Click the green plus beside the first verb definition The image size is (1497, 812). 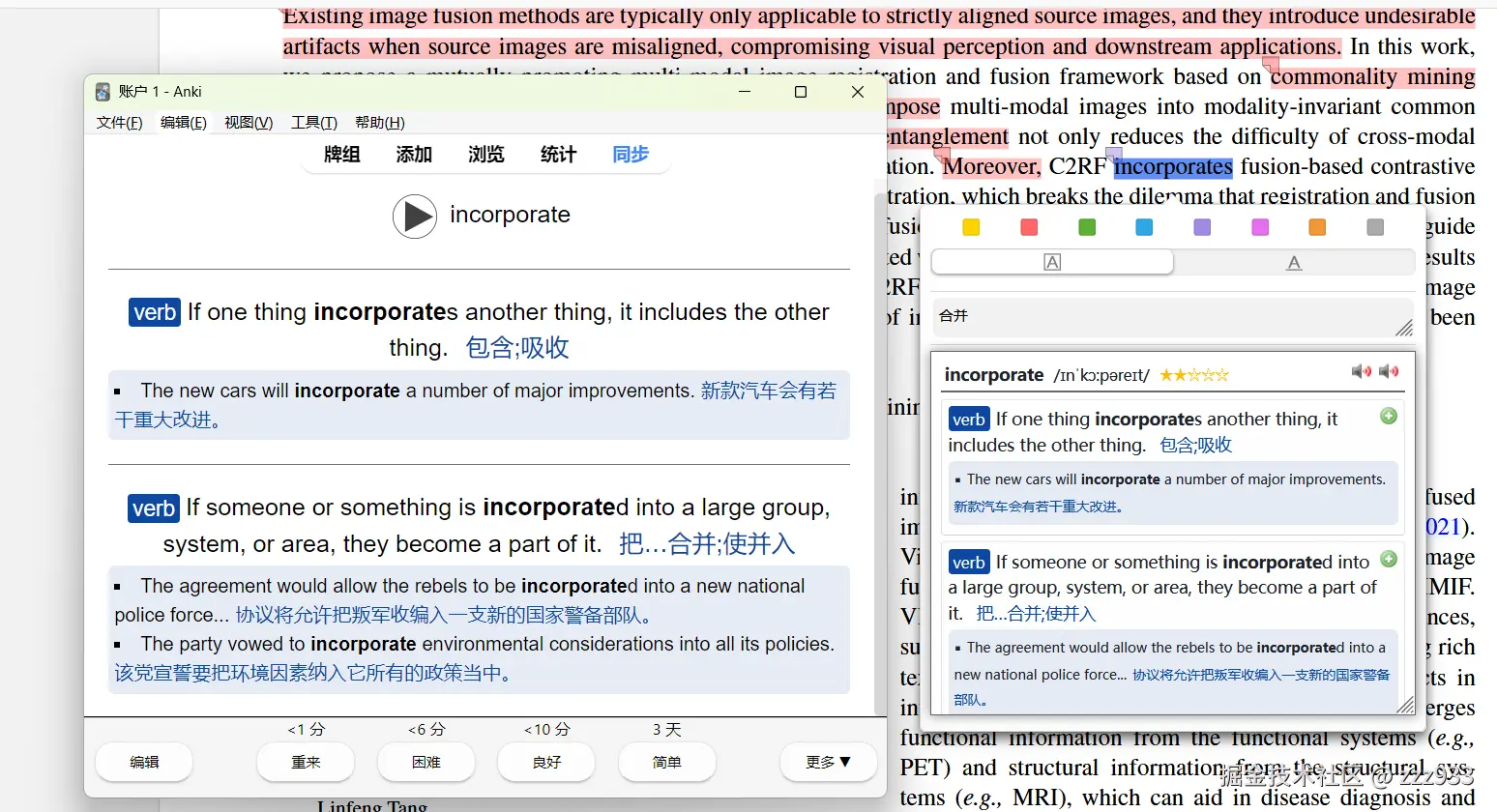pos(1389,416)
